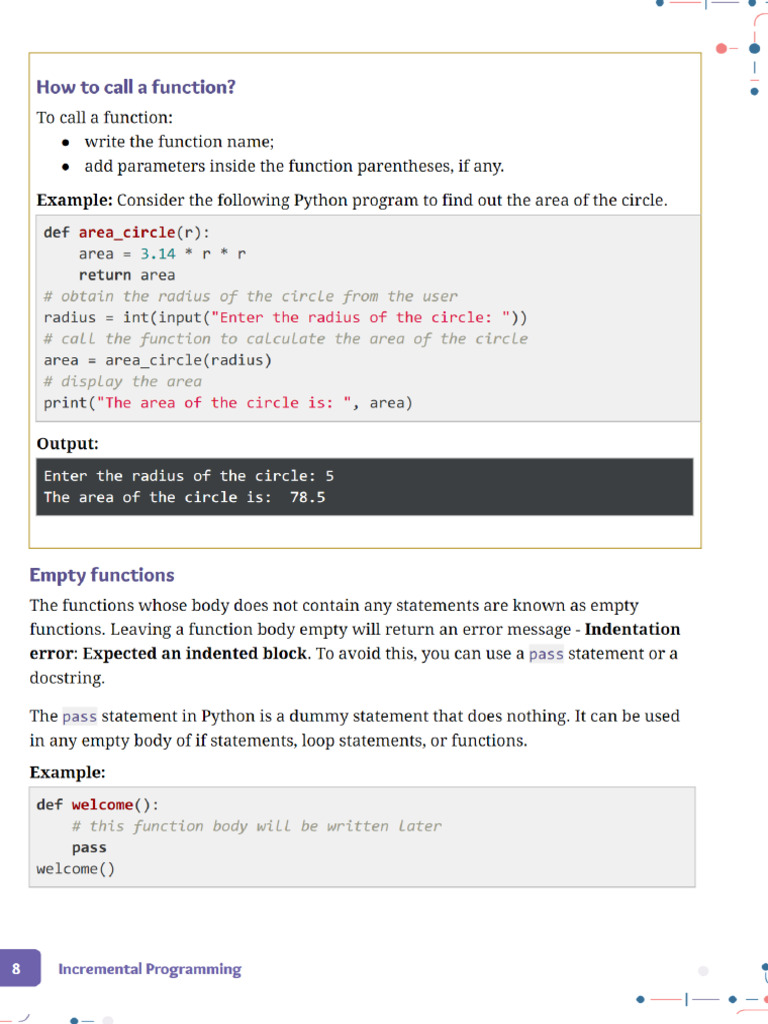768x1024 pixels.
Task: Click the page number 8 badge
Action: (x=17, y=969)
